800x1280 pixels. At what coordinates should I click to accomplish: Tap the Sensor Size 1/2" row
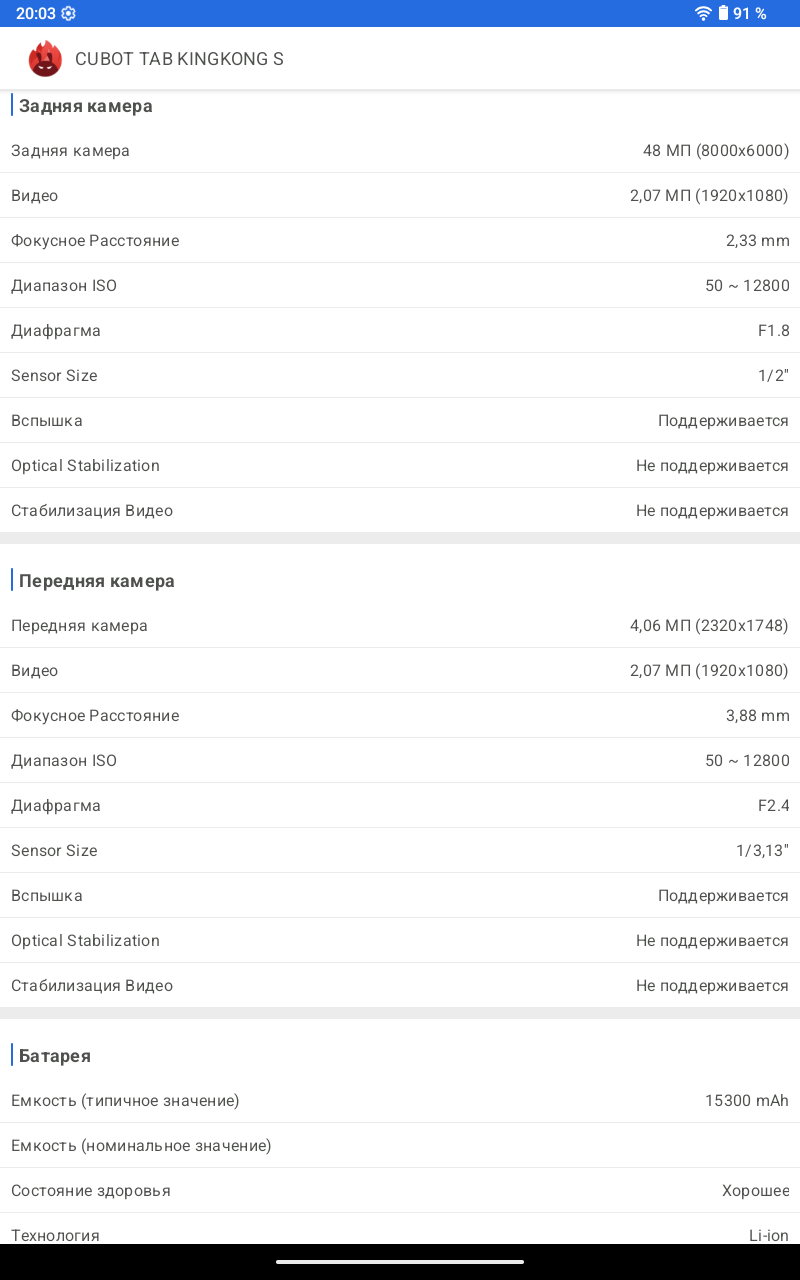coord(400,376)
